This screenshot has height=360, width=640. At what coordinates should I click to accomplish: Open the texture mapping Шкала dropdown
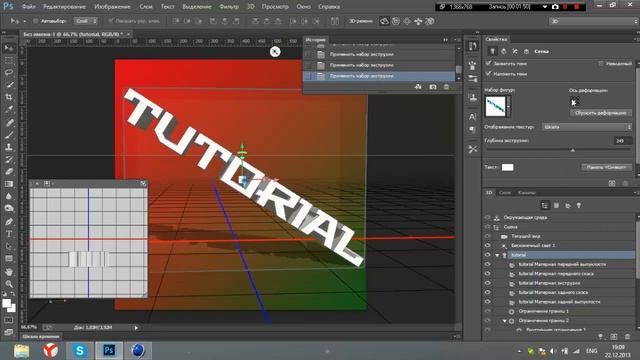(587, 127)
